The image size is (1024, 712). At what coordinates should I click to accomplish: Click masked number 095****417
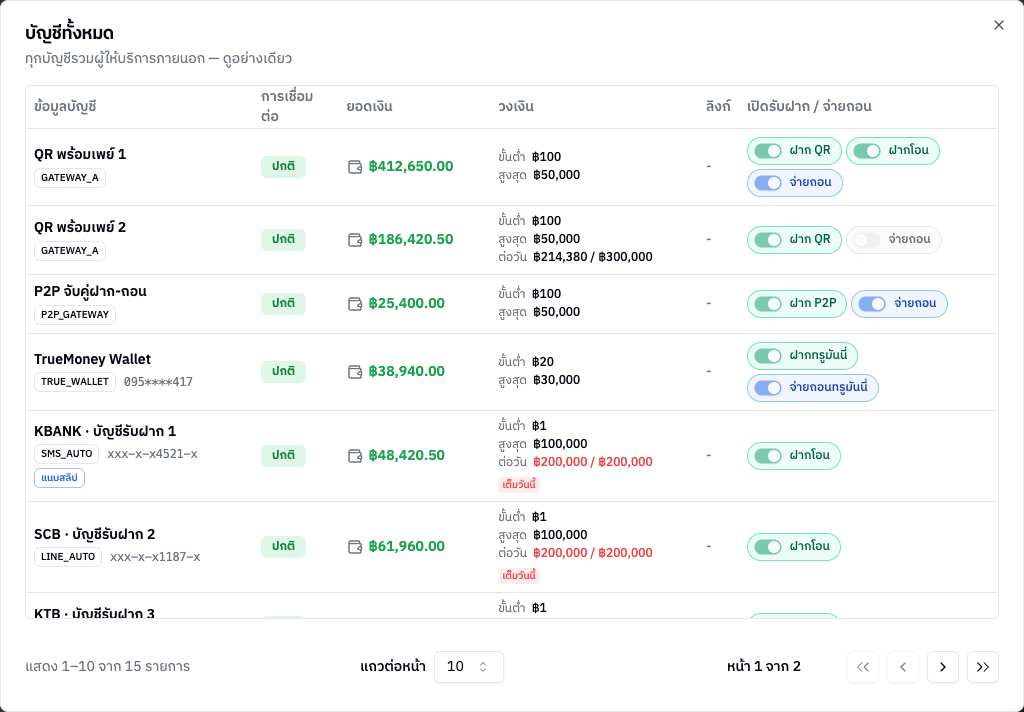159,382
